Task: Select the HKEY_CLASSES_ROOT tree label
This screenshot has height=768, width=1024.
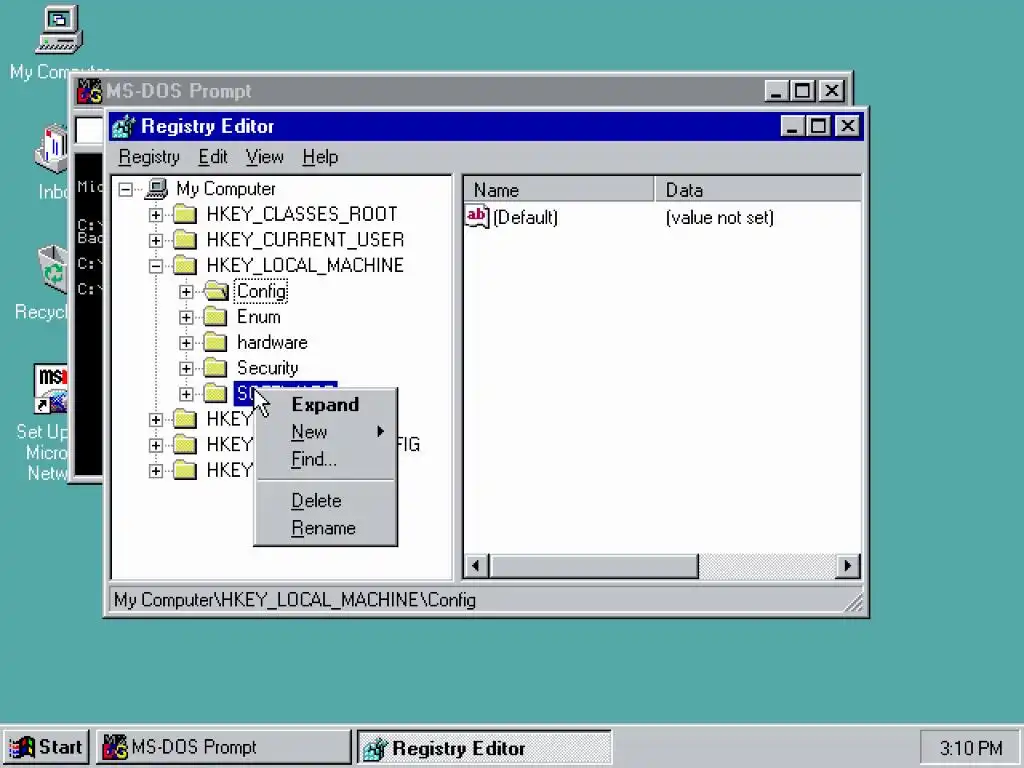Action: (302, 214)
